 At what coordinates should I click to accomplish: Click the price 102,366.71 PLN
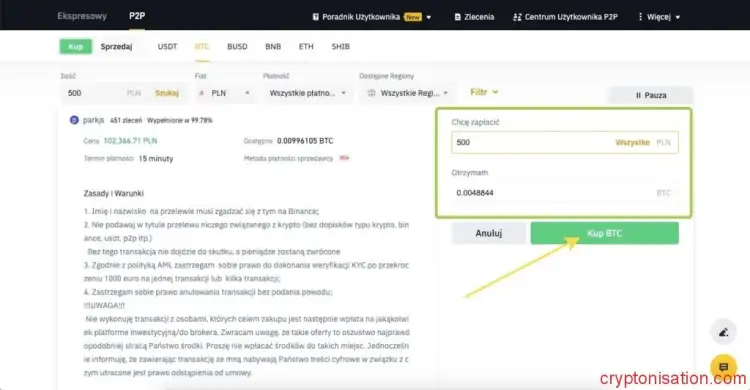point(130,141)
